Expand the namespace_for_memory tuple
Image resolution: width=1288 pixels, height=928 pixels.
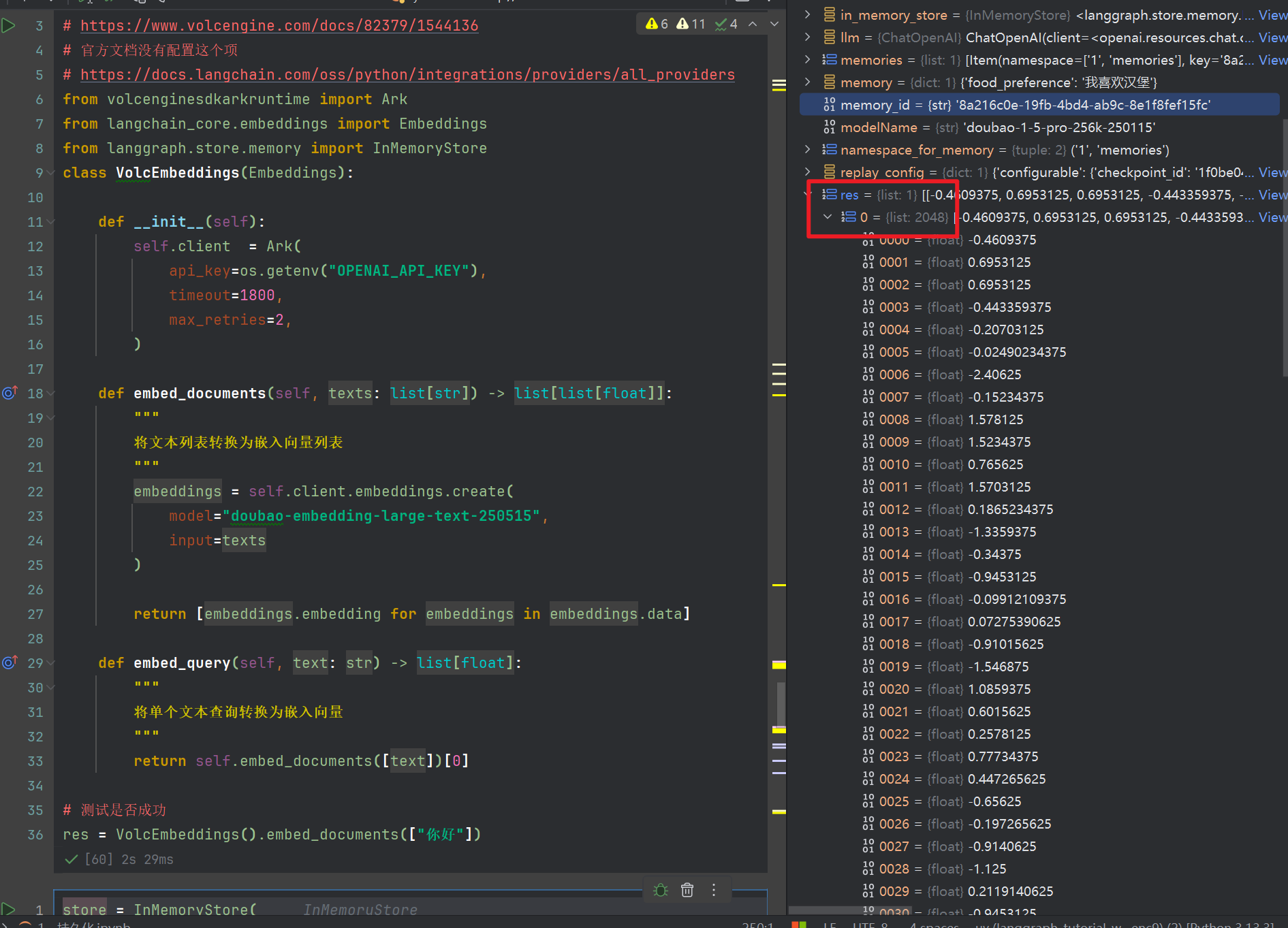[x=808, y=149]
